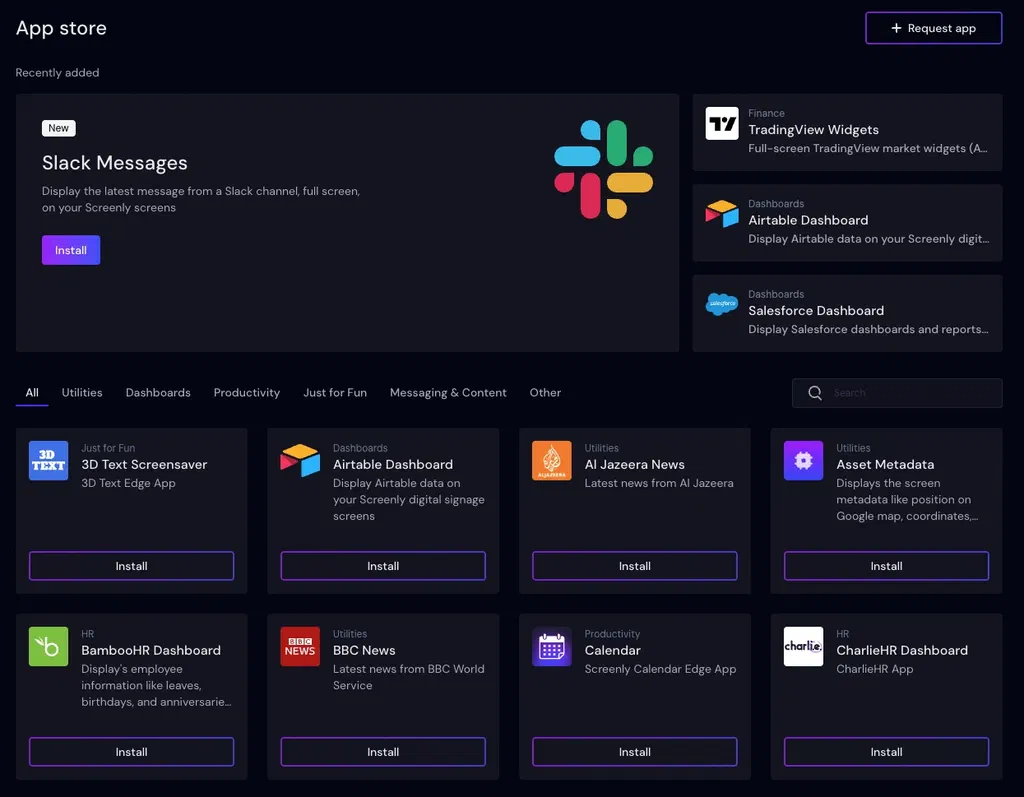
Task: Click the Recently added label
Action: (x=57, y=73)
